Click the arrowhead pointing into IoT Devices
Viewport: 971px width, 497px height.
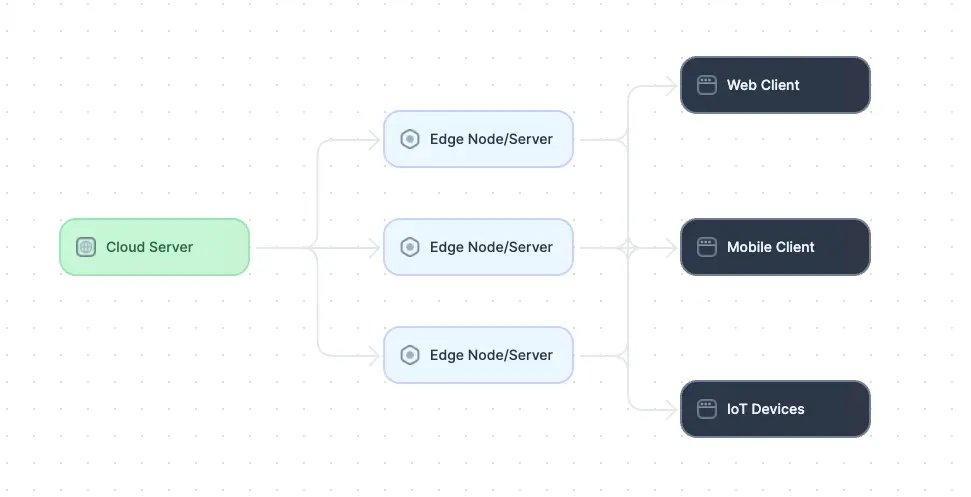pos(673,409)
